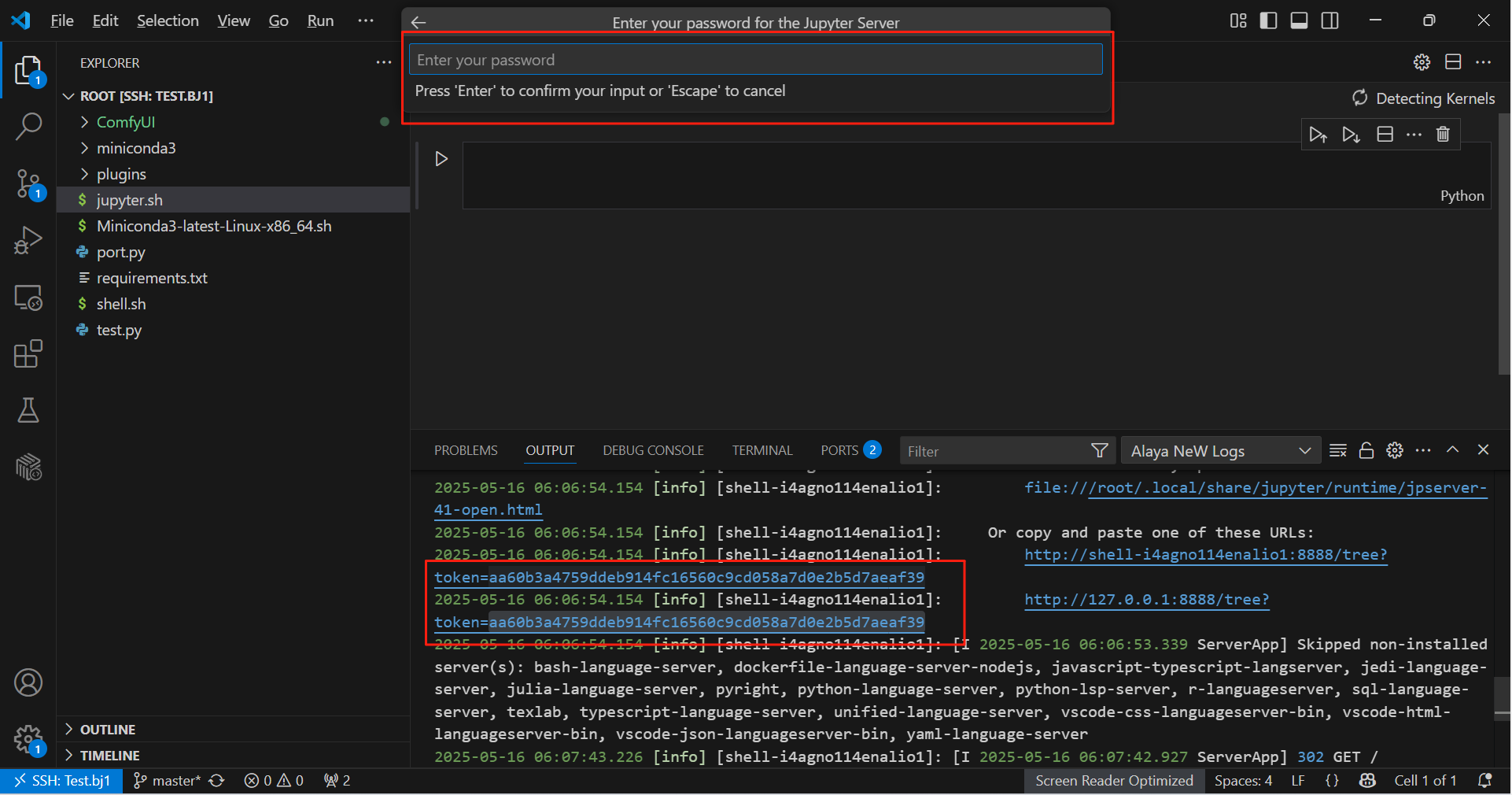Open the Selection menu
1512x795 pixels.
pyautogui.click(x=168, y=20)
